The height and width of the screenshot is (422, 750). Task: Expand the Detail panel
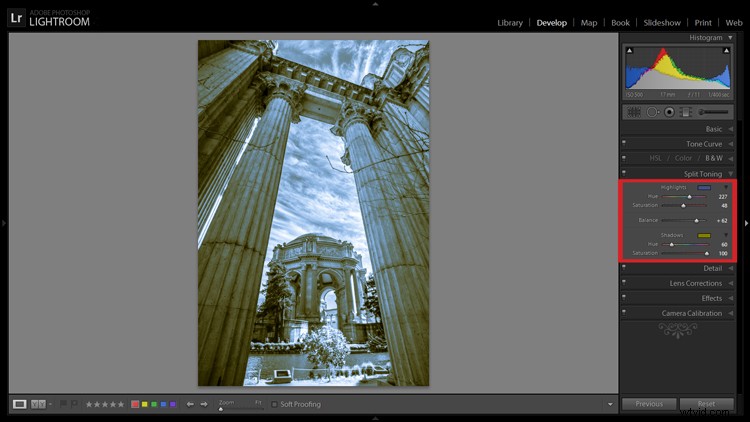[x=730, y=268]
